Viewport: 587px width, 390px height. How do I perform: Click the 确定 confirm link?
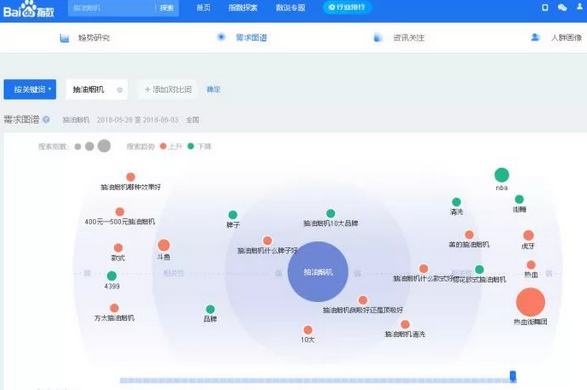click(213, 89)
